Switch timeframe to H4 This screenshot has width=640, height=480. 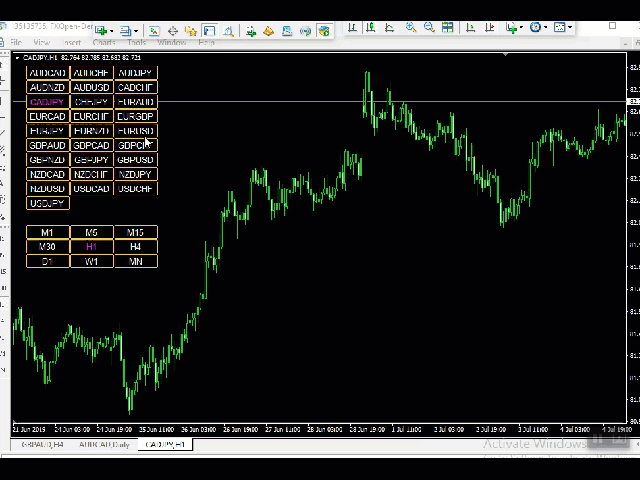pos(136,247)
